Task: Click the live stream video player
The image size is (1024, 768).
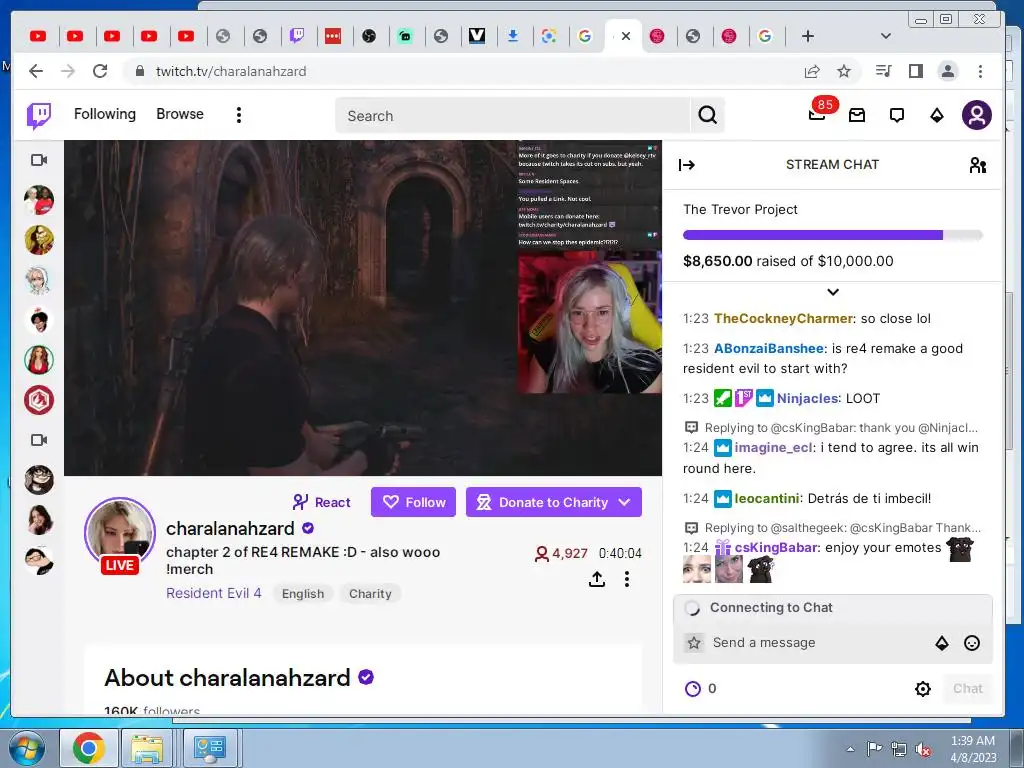Action: pos(362,308)
